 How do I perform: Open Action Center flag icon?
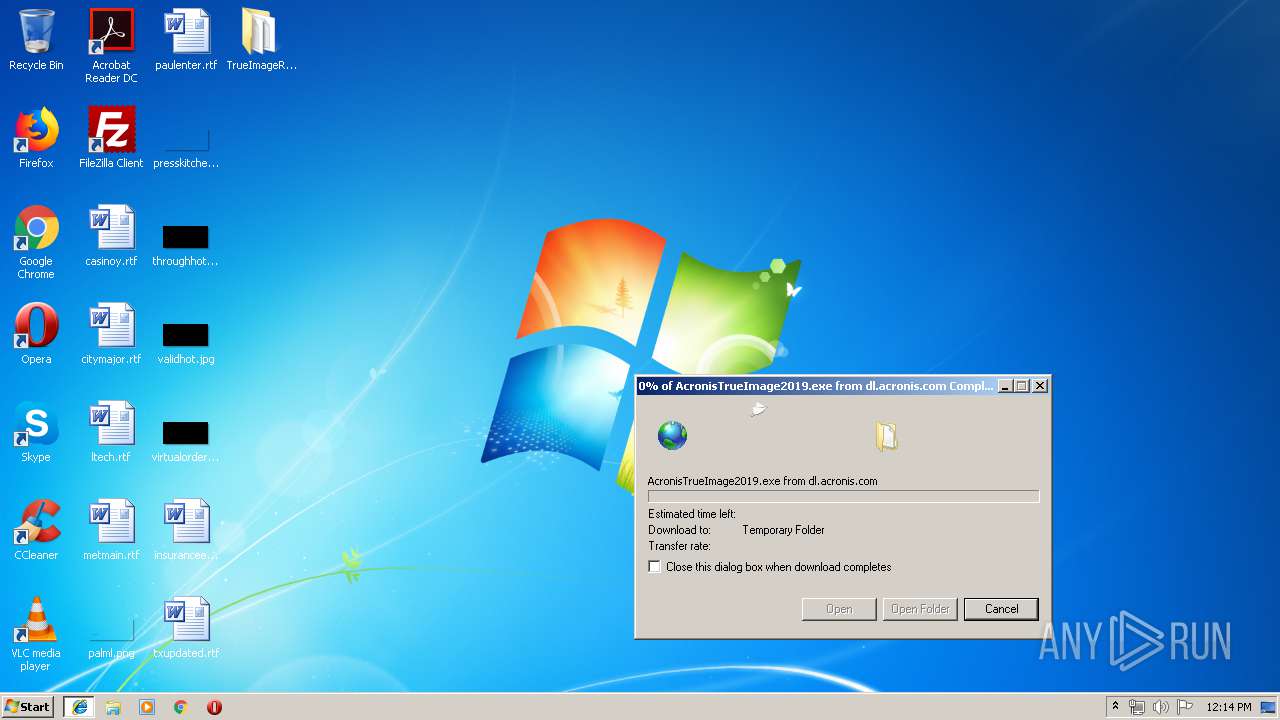point(1185,707)
